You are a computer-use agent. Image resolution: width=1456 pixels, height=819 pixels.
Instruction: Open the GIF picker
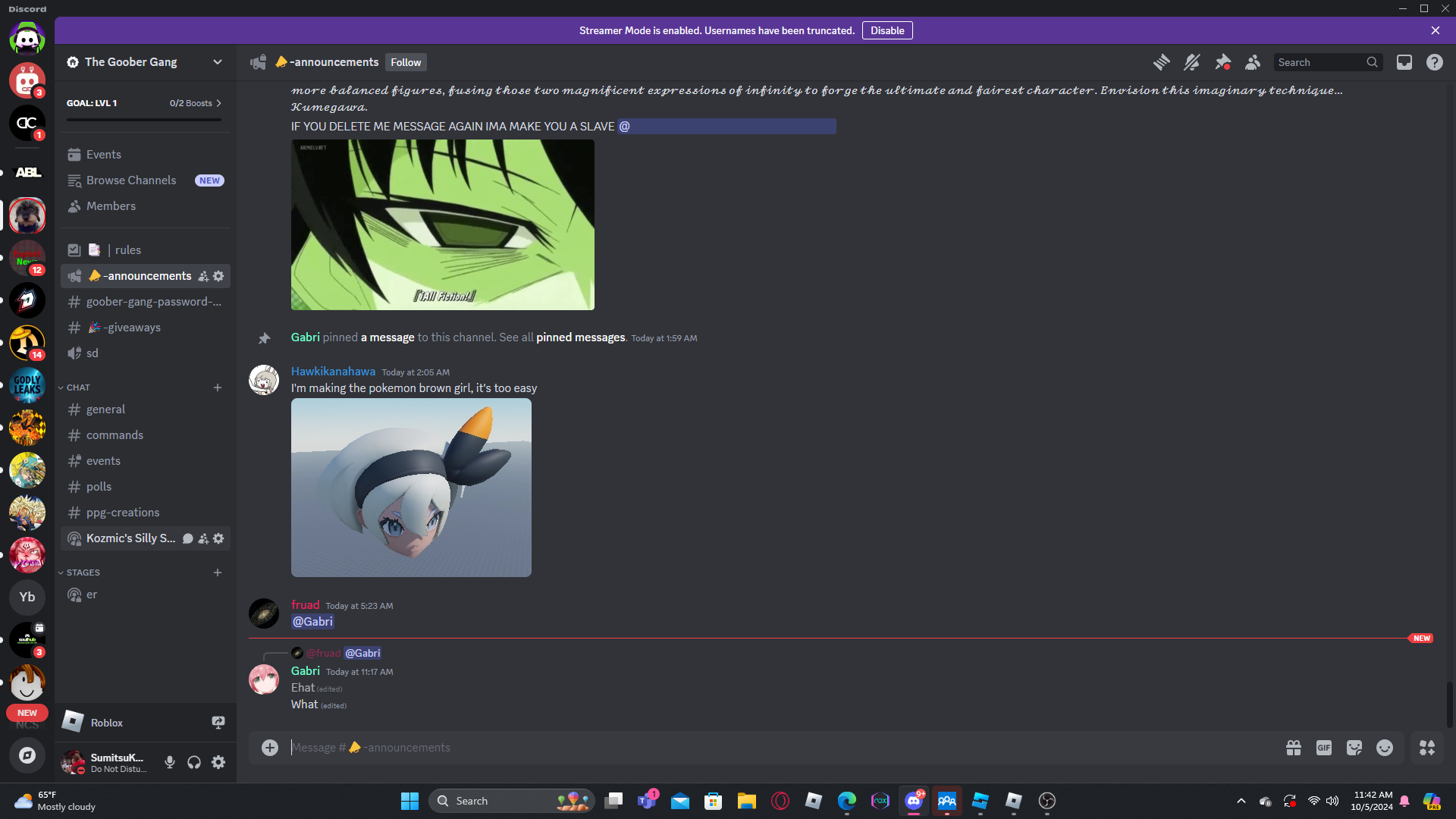(1324, 748)
